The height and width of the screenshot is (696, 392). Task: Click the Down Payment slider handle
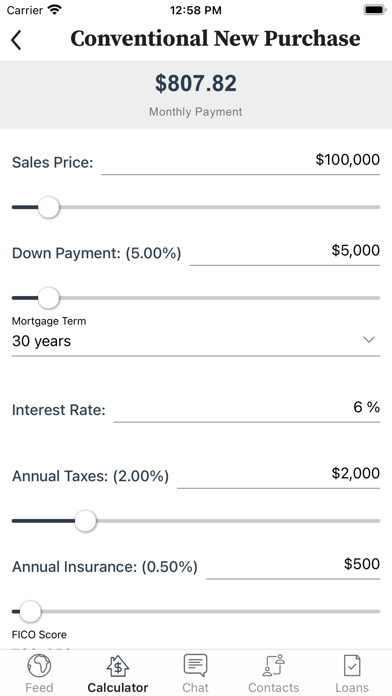[48, 298]
